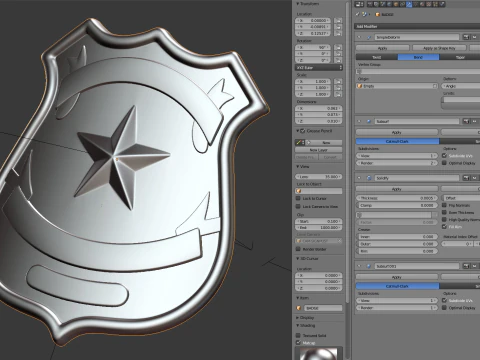Click the Solidify Thickness slider
The height and width of the screenshot is (360, 480).
[x=397, y=198]
